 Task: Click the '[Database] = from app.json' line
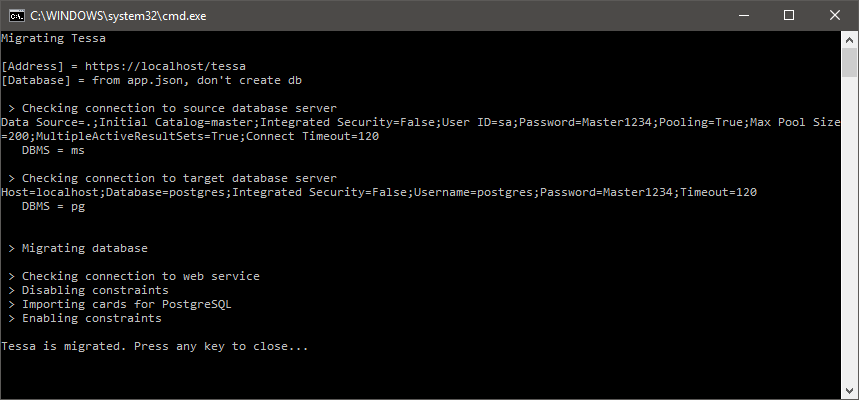click(152, 81)
